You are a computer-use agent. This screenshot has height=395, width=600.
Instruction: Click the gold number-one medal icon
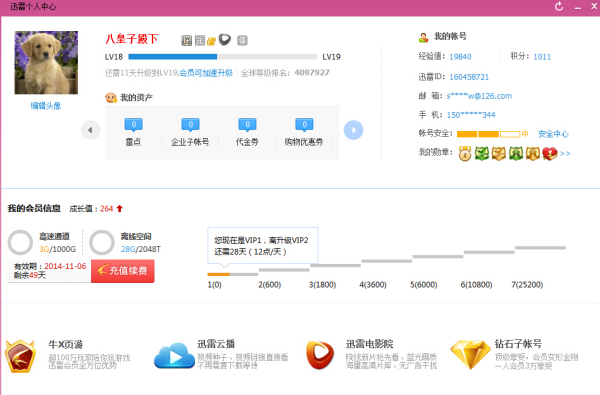[465, 153]
